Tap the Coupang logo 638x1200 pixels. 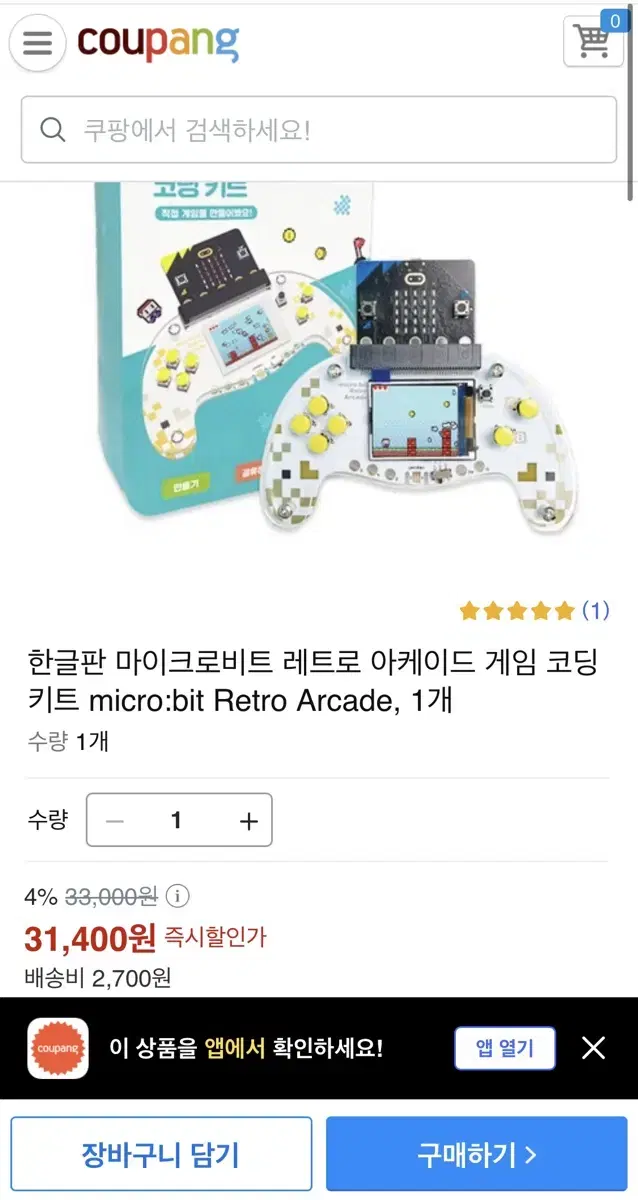pyautogui.click(x=158, y=42)
